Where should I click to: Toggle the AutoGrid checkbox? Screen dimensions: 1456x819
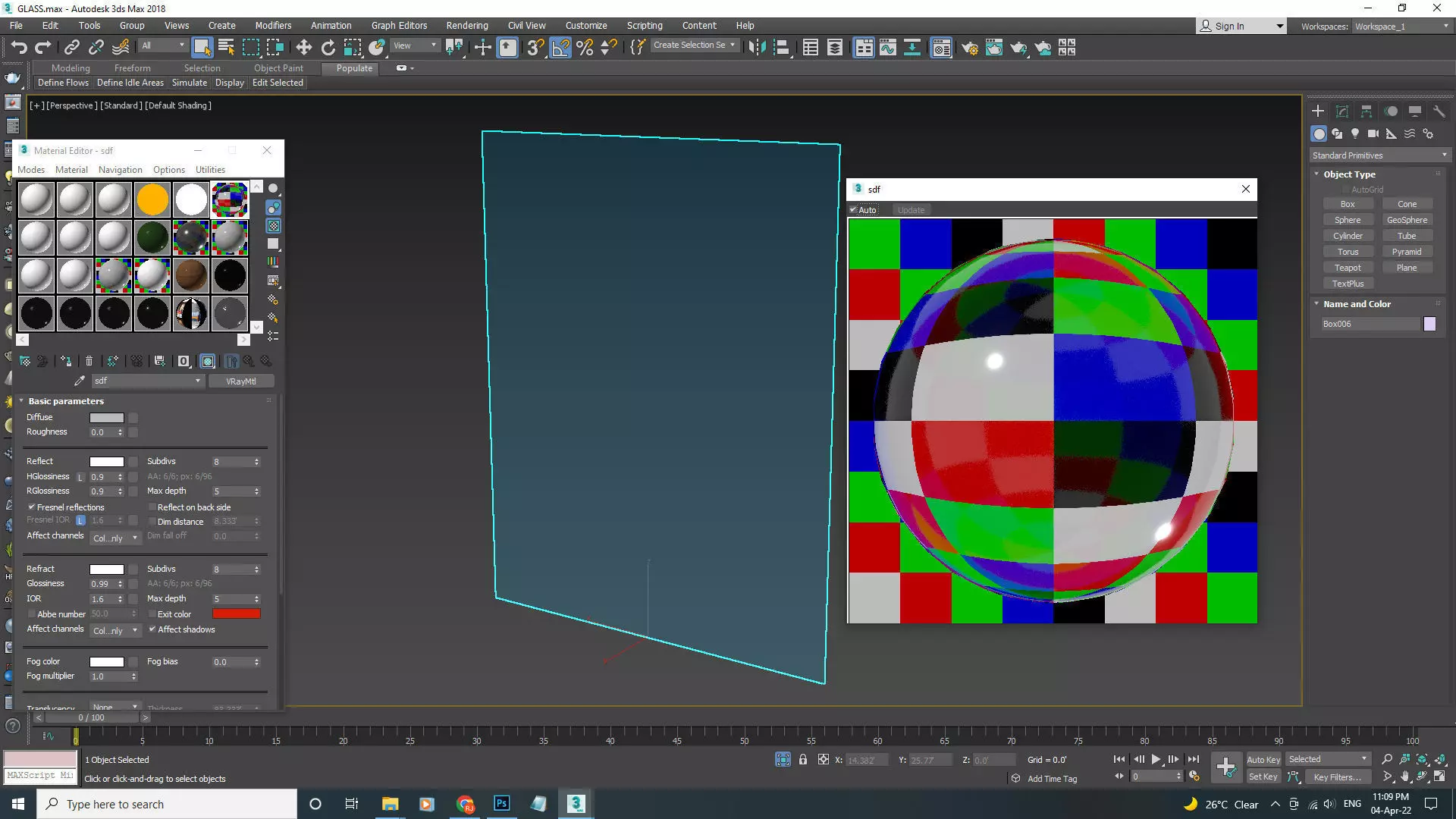(x=1346, y=190)
